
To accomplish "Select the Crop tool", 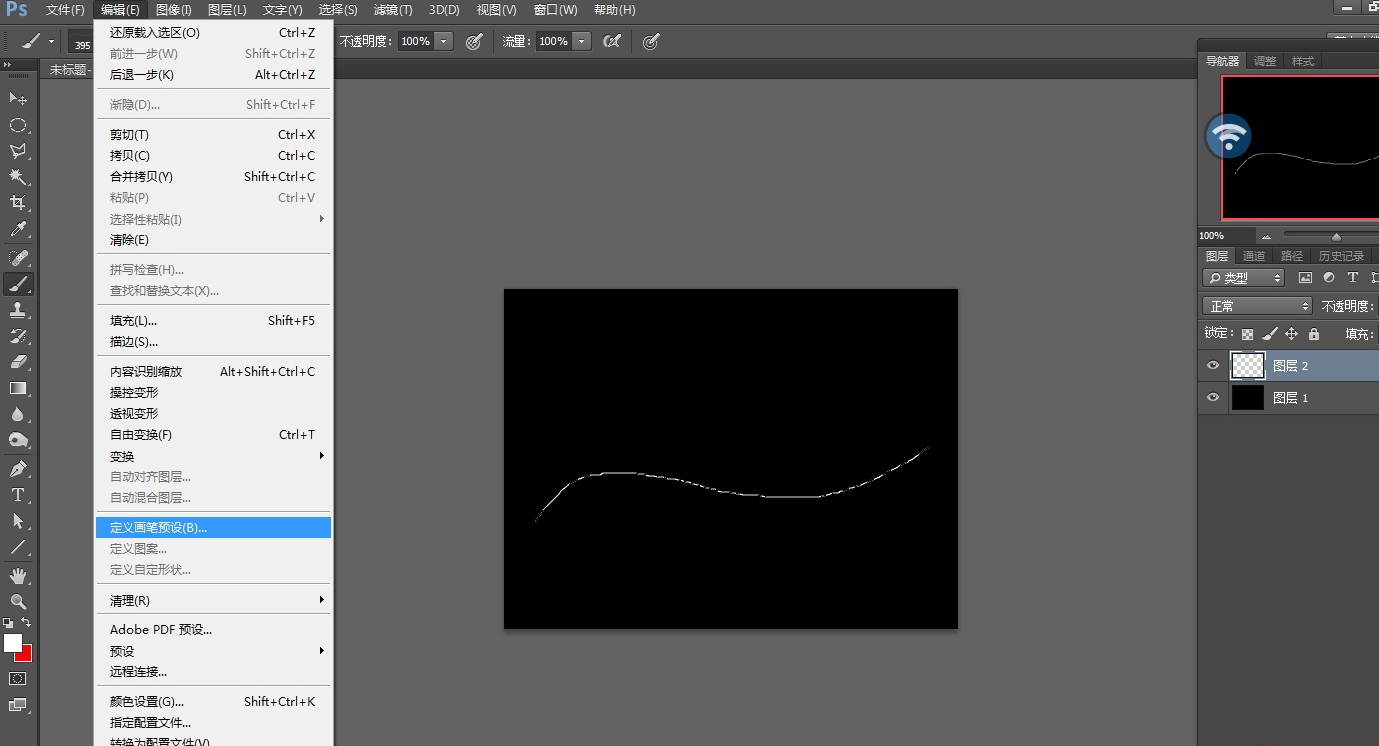I will pos(18,203).
